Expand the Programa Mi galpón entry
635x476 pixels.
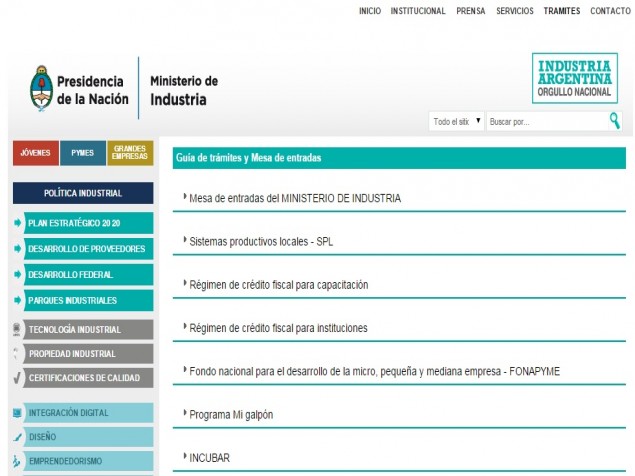click(x=230, y=414)
